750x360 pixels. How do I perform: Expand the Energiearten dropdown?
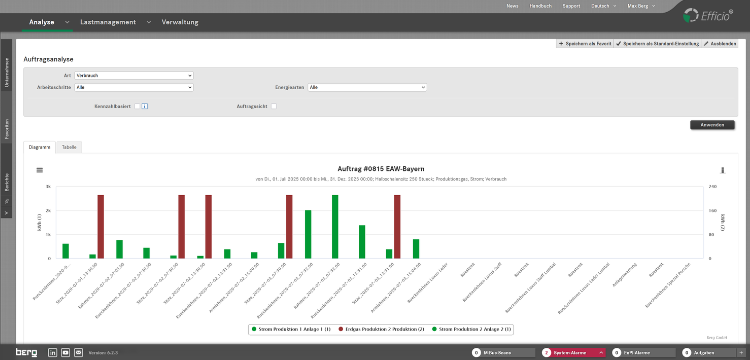tap(367, 87)
